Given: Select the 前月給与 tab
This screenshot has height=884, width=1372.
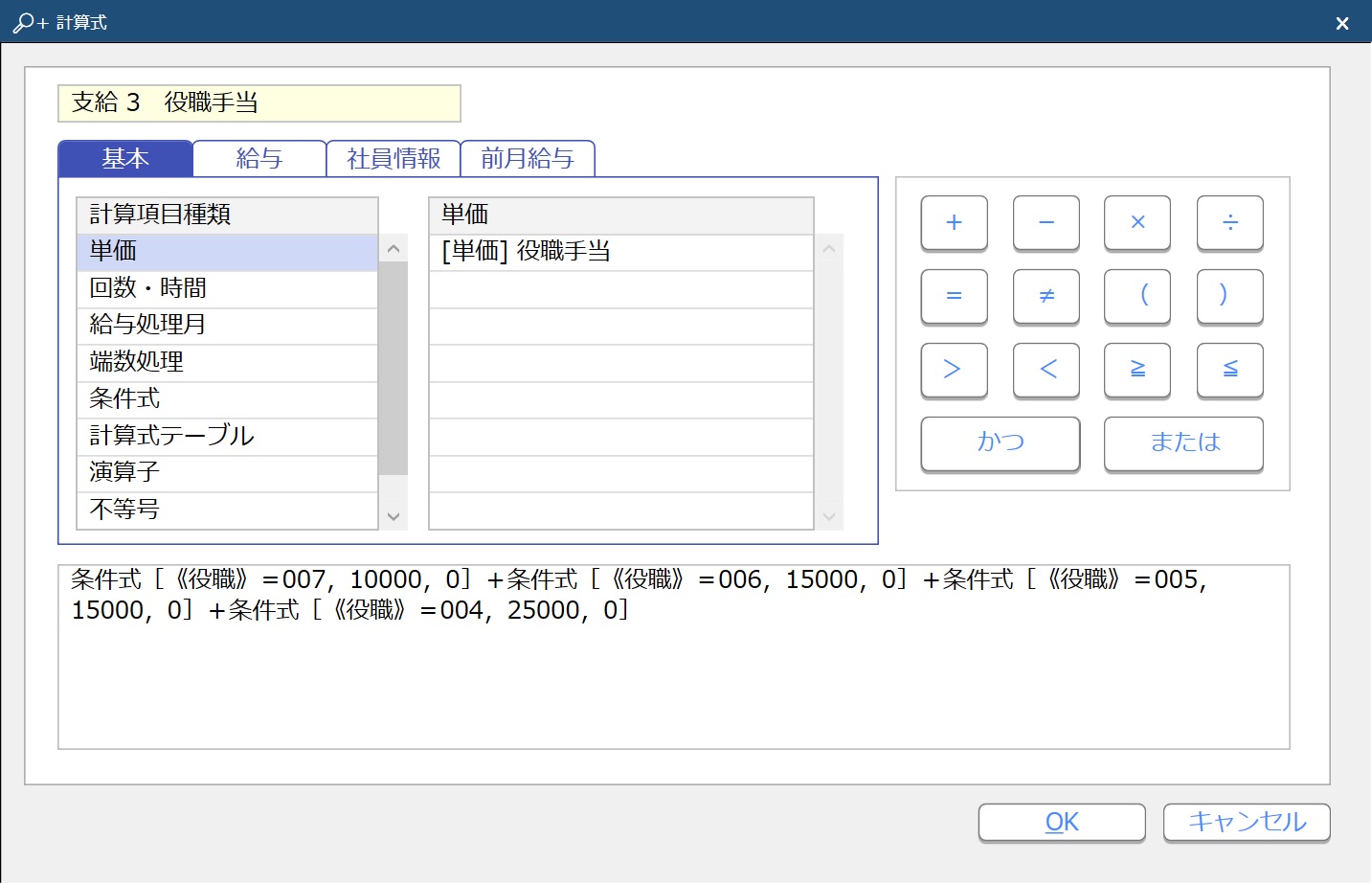Looking at the screenshot, I should 528,159.
